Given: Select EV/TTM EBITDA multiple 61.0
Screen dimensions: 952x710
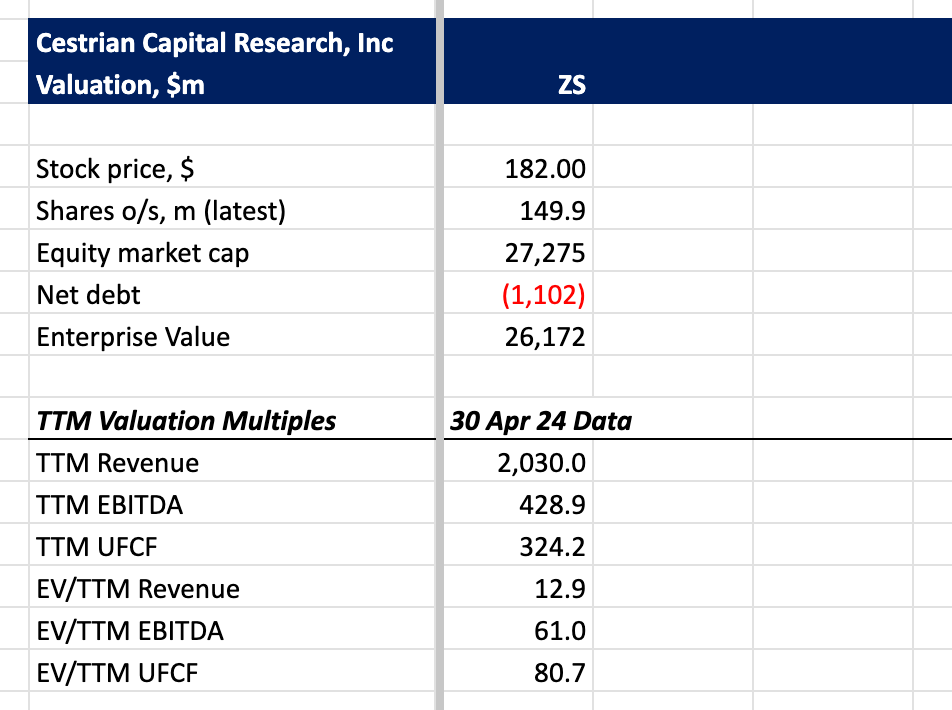Looking at the screenshot, I should click(560, 631).
